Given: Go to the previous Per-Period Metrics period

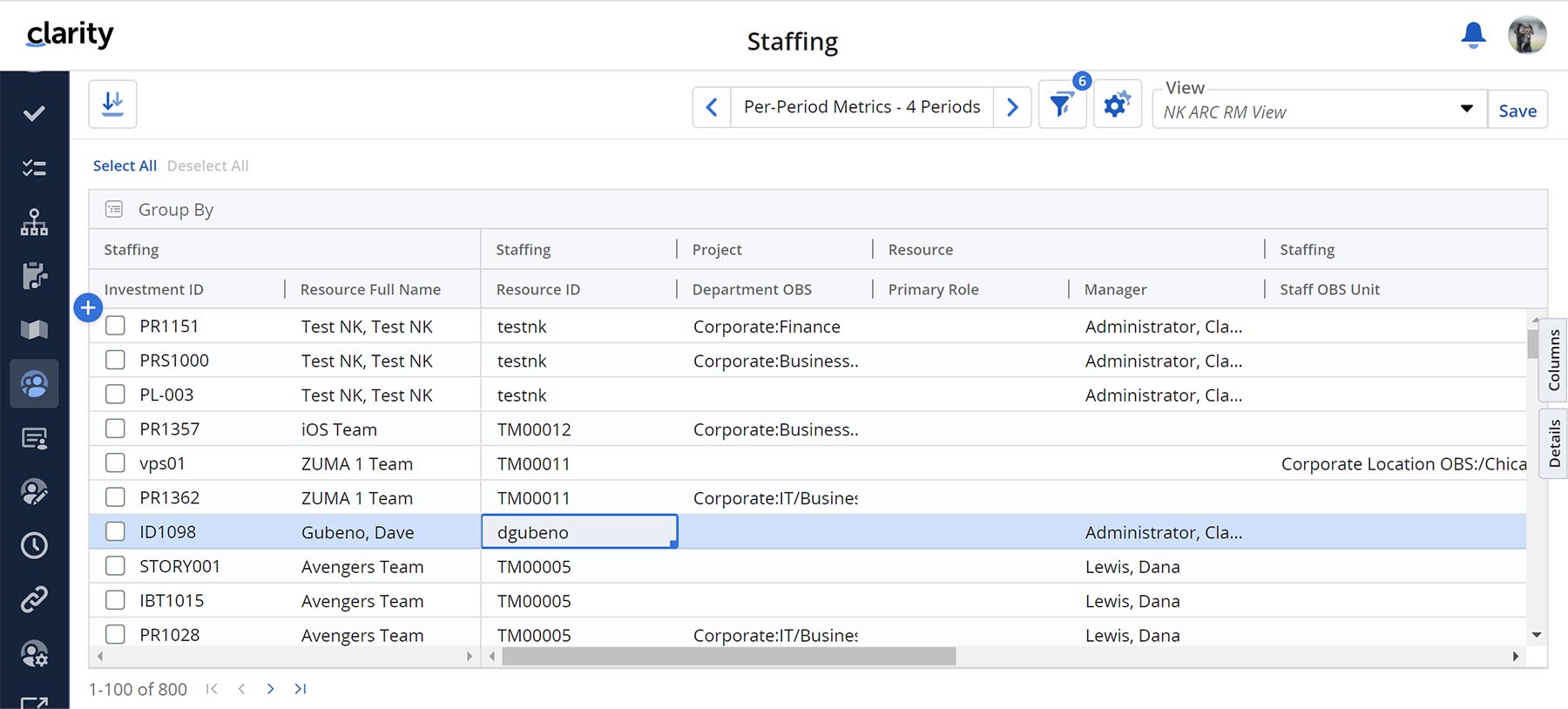Looking at the screenshot, I should pos(712,107).
